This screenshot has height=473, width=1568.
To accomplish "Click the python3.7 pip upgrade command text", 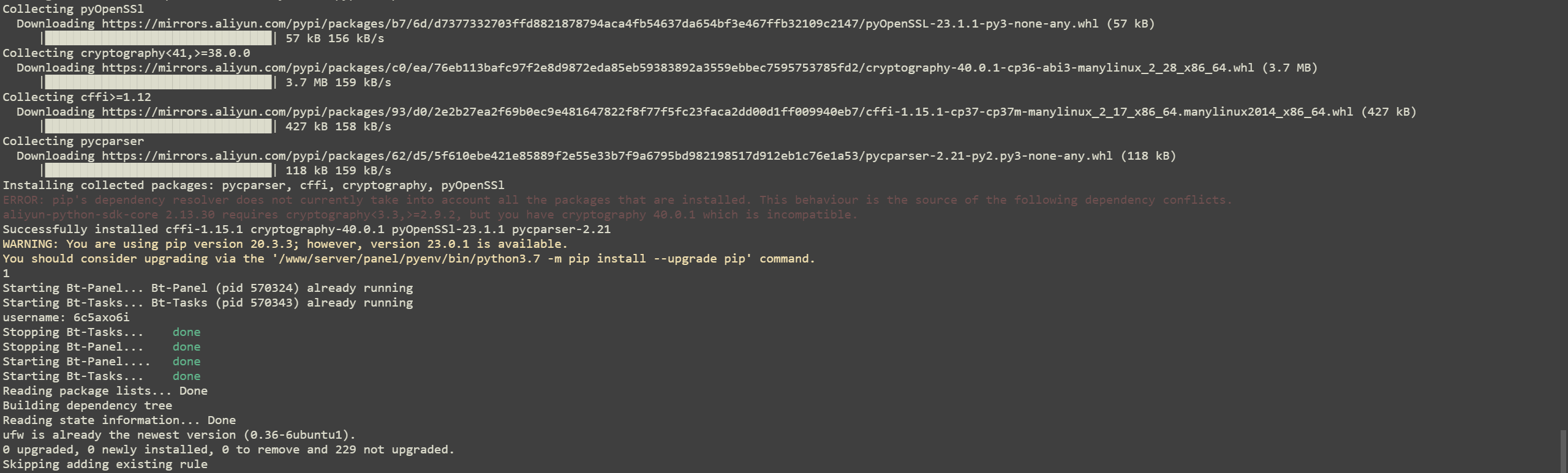I will click(512, 259).
